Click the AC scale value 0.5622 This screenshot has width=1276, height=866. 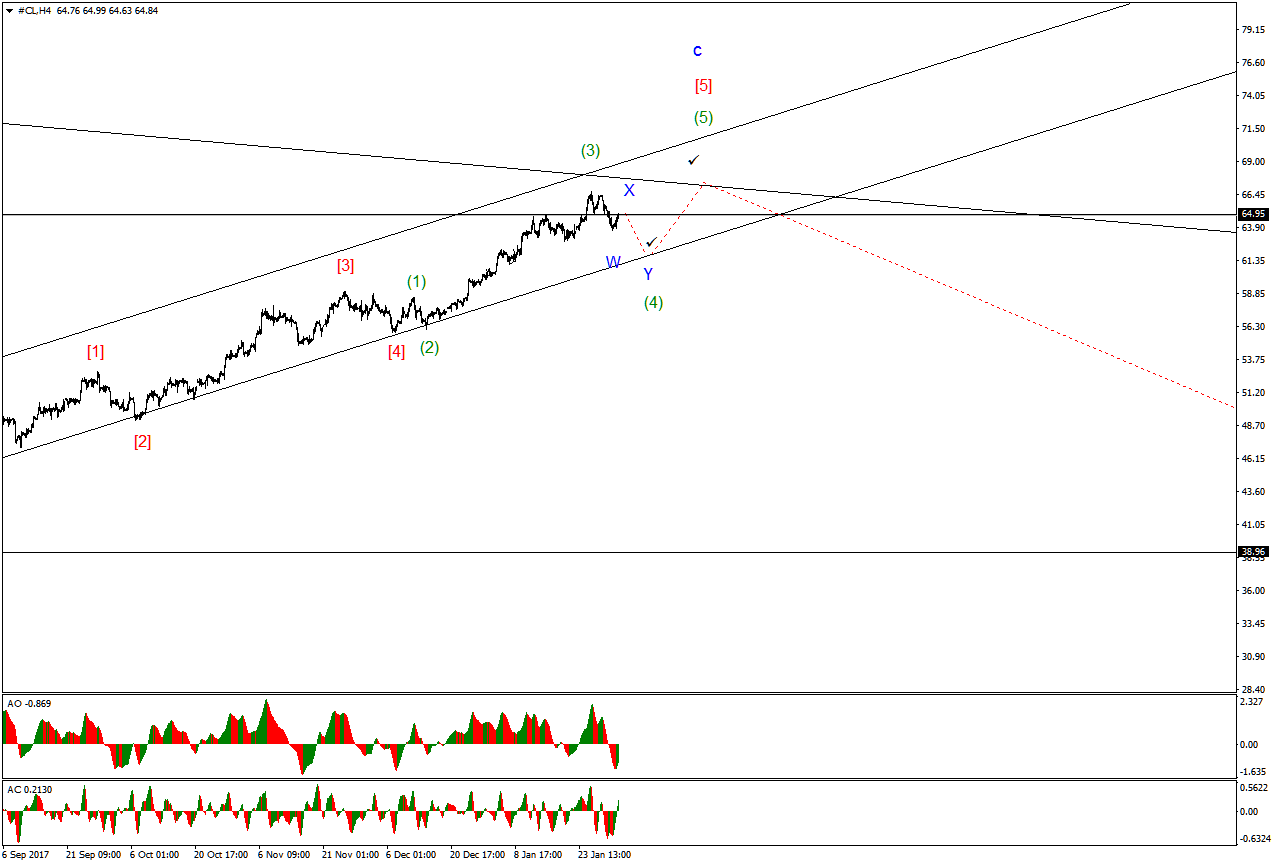(1252, 786)
